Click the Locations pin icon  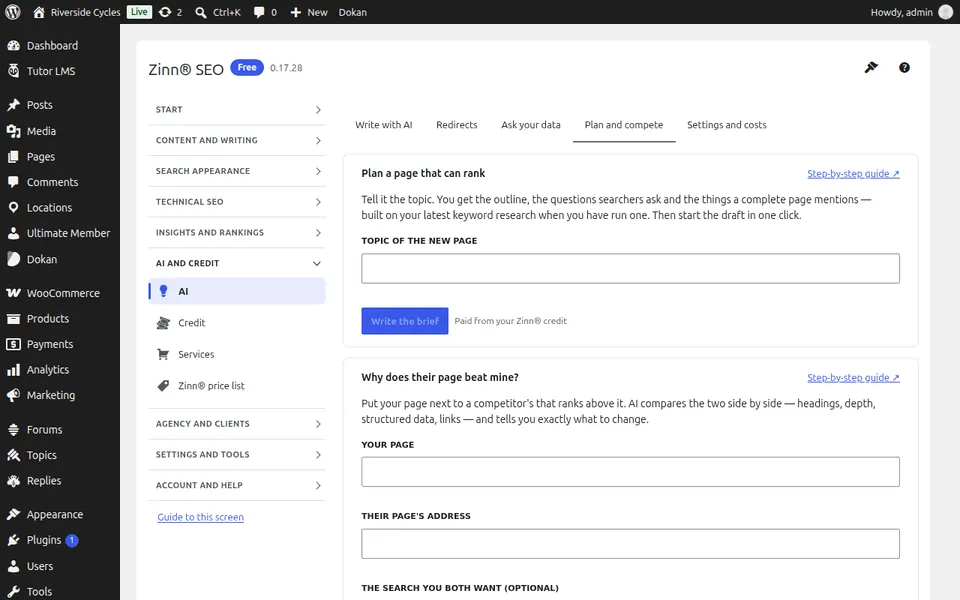(x=13, y=208)
